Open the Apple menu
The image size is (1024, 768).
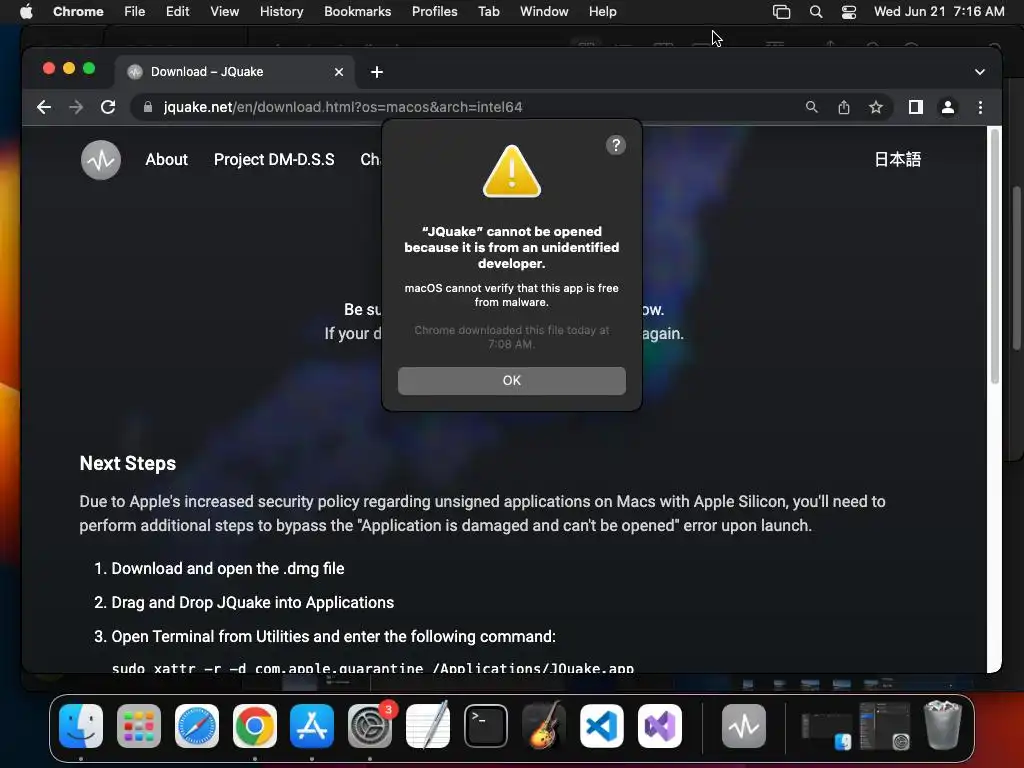point(26,12)
